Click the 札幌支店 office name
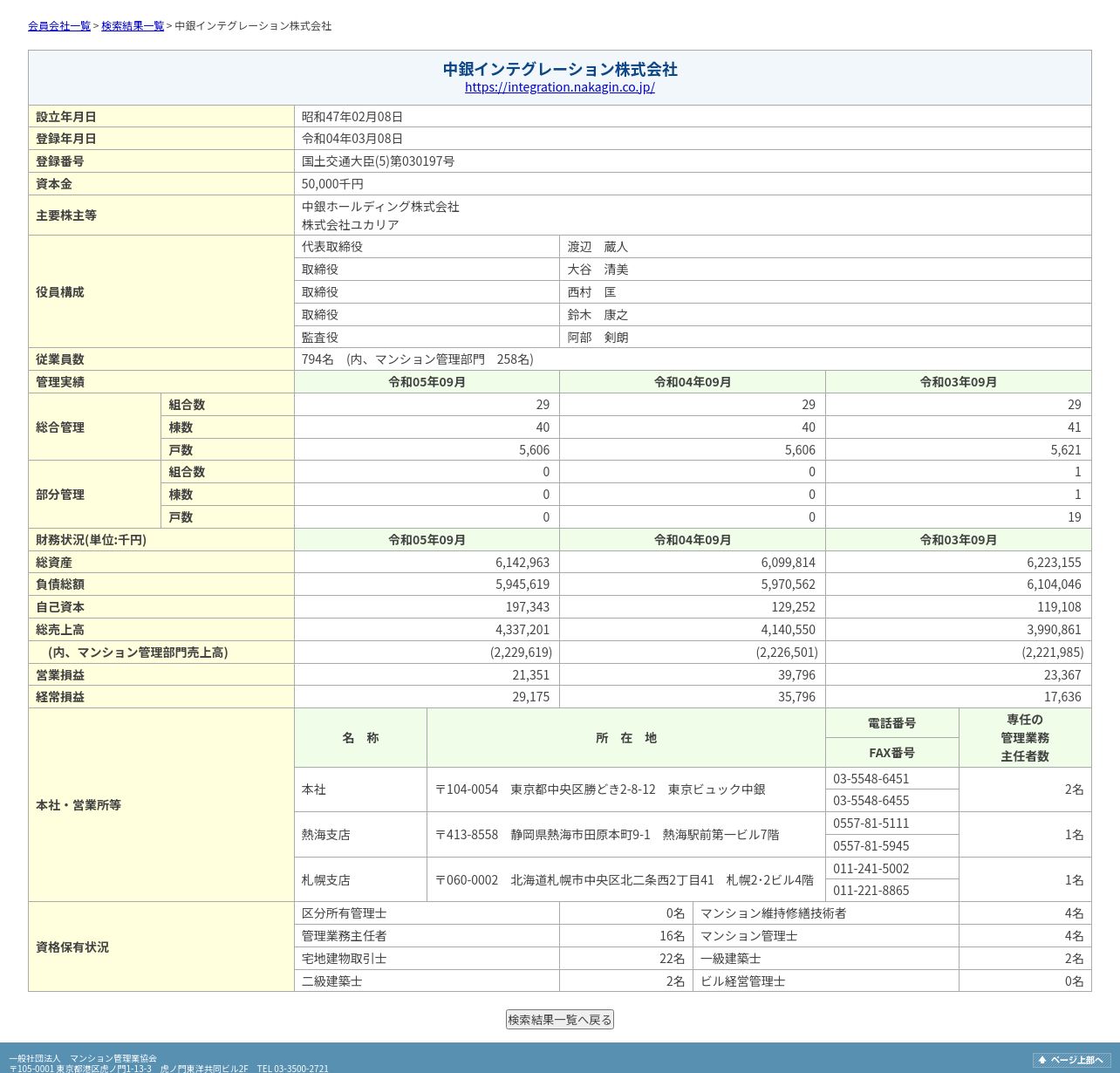The image size is (1120, 1073). pos(326,880)
